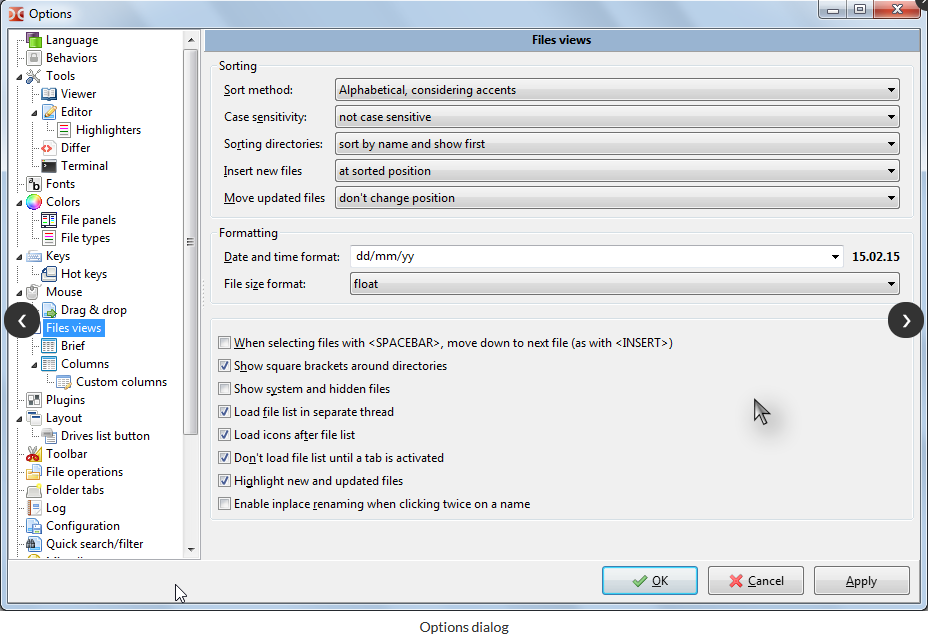Enable Show system and hidden files
Viewport: 928px width, 642px height.
pos(224,389)
